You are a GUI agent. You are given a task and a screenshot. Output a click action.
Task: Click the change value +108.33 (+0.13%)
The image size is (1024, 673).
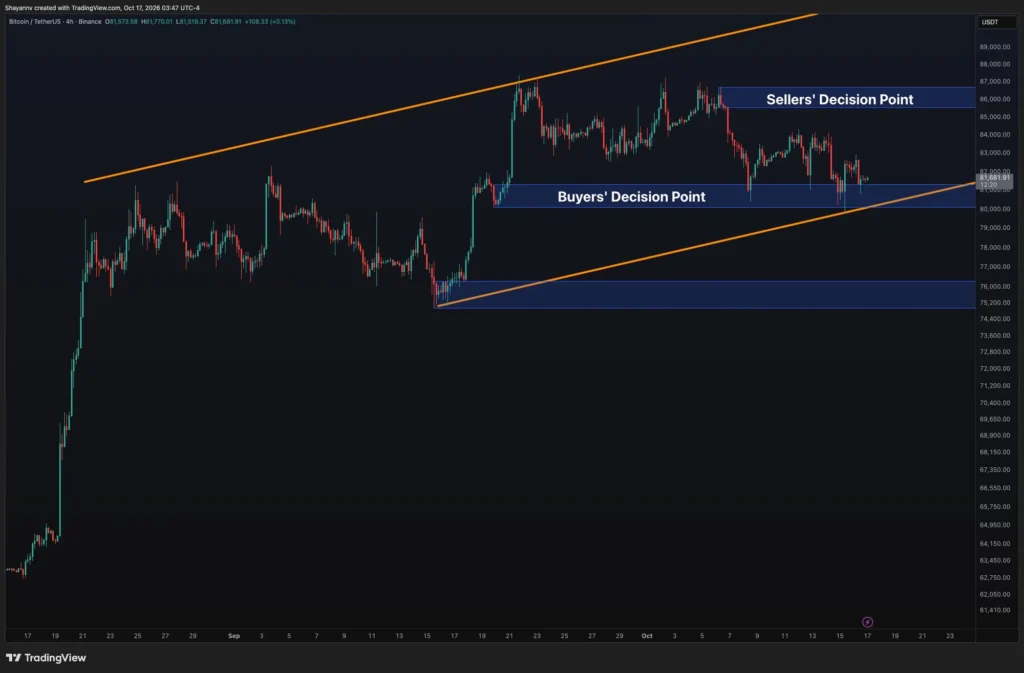pos(270,22)
